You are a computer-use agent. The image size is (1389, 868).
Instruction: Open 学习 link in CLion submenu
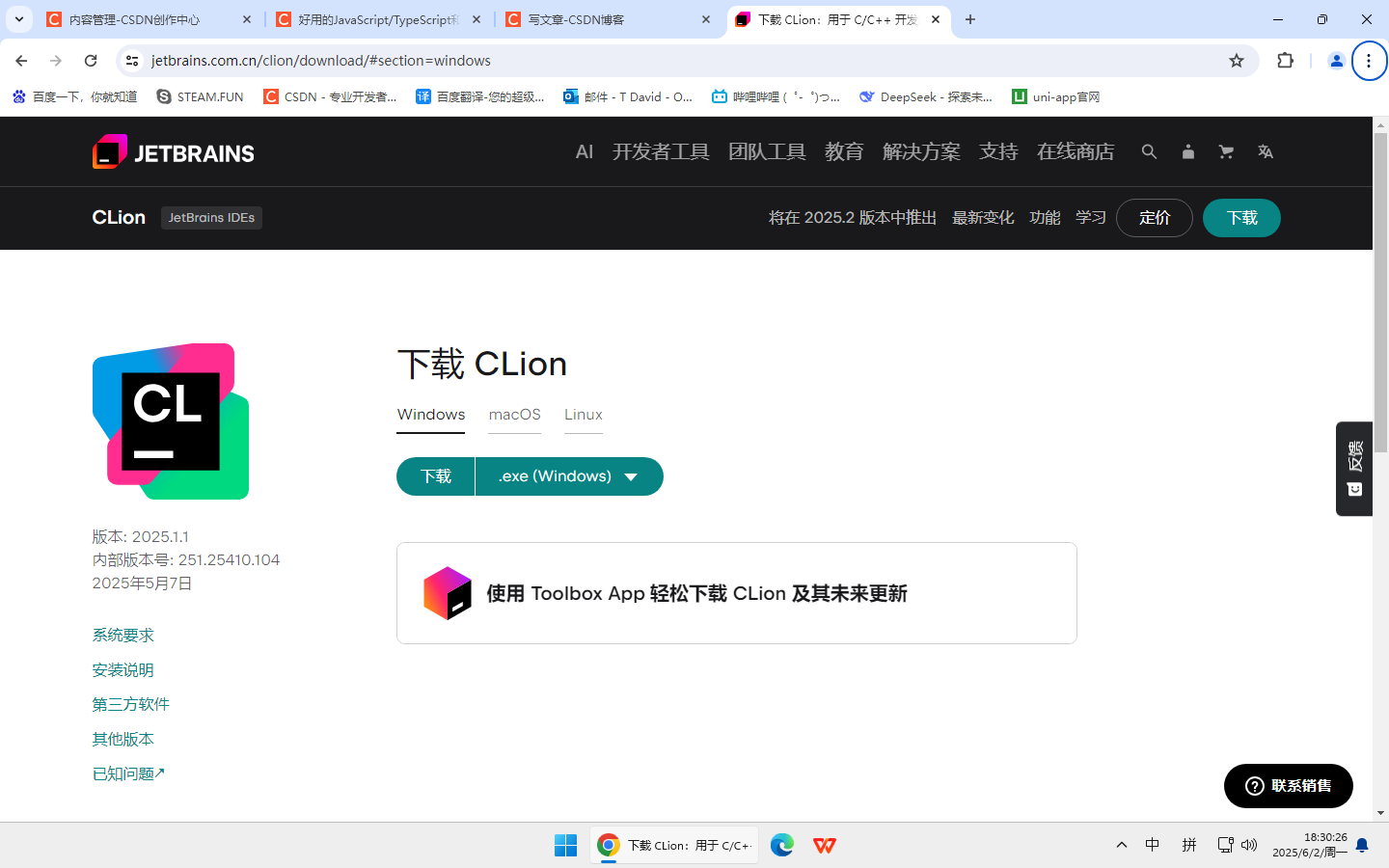1091,218
